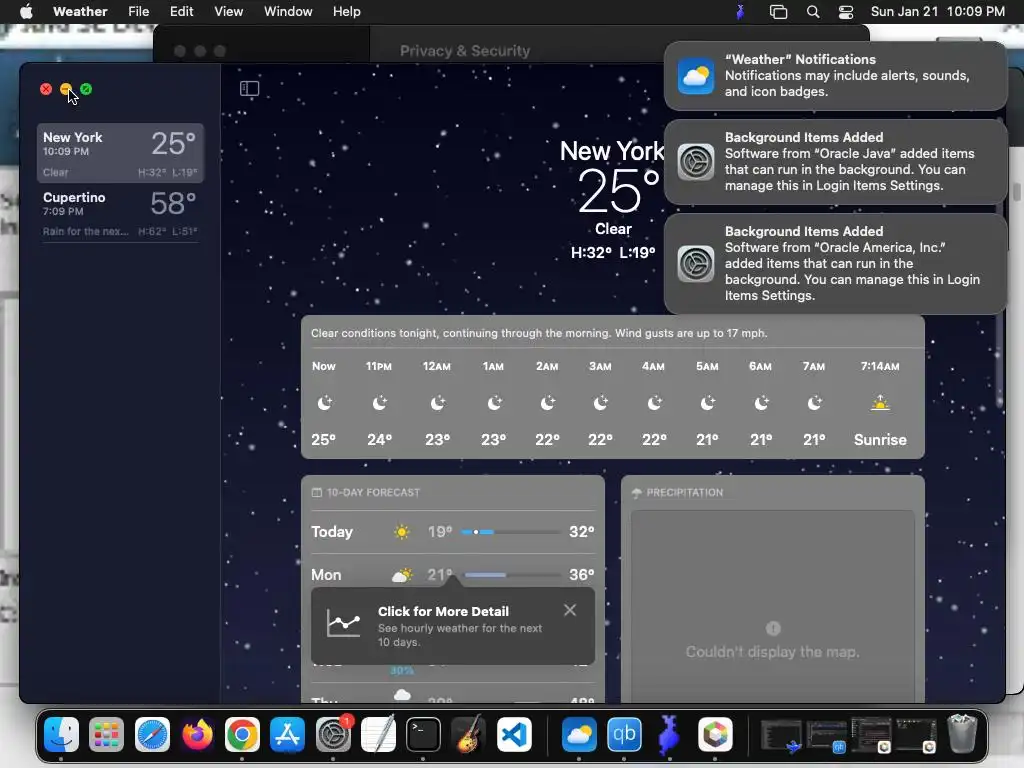Open Terminal from the Dock
The height and width of the screenshot is (768, 1024).
(x=423, y=734)
